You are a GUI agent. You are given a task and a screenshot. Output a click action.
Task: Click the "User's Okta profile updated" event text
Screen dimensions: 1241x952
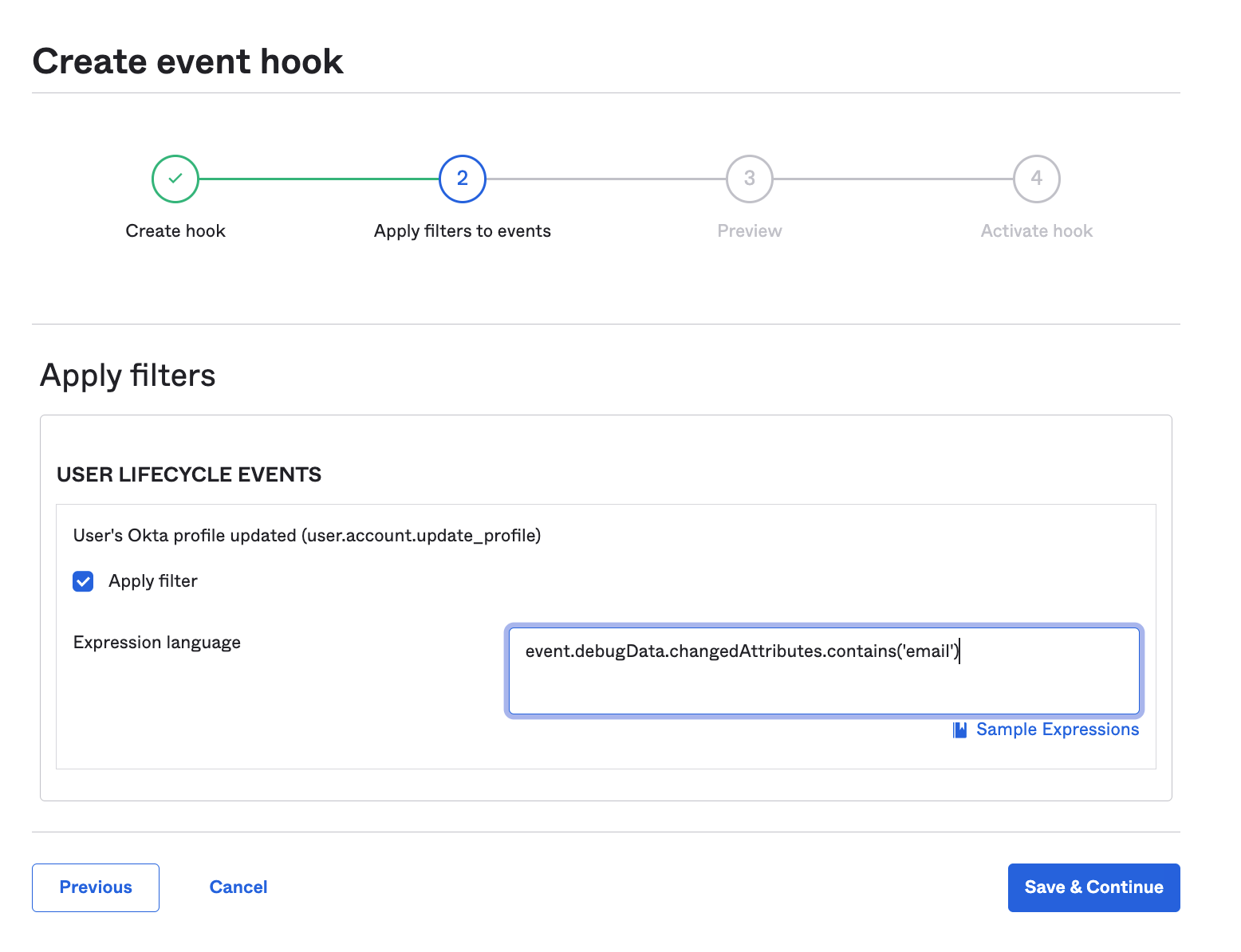coord(307,536)
